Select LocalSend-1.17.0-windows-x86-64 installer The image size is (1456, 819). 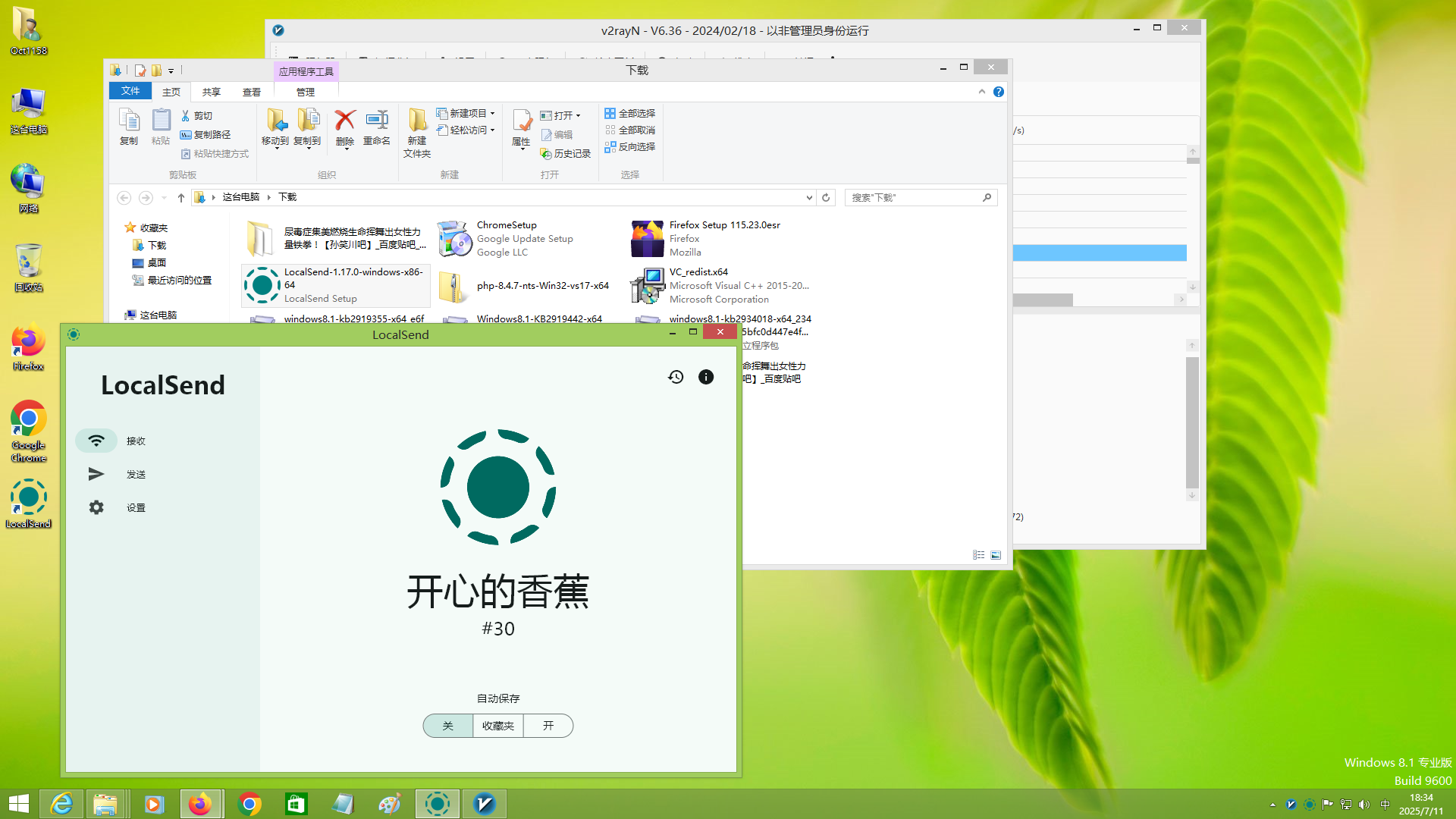tap(335, 285)
